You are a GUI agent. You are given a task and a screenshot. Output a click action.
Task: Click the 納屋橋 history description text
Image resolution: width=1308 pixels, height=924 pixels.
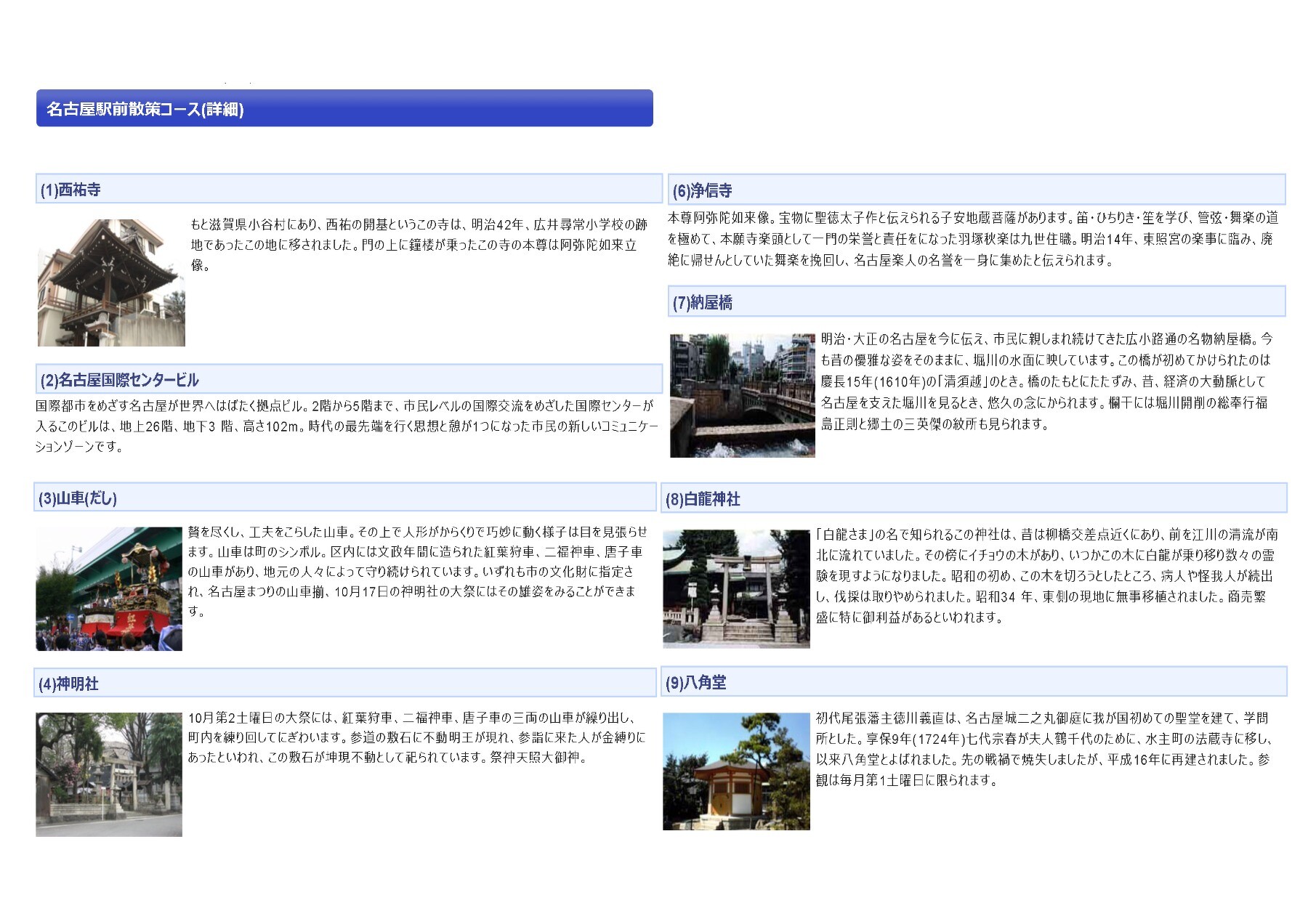point(1047,381)
